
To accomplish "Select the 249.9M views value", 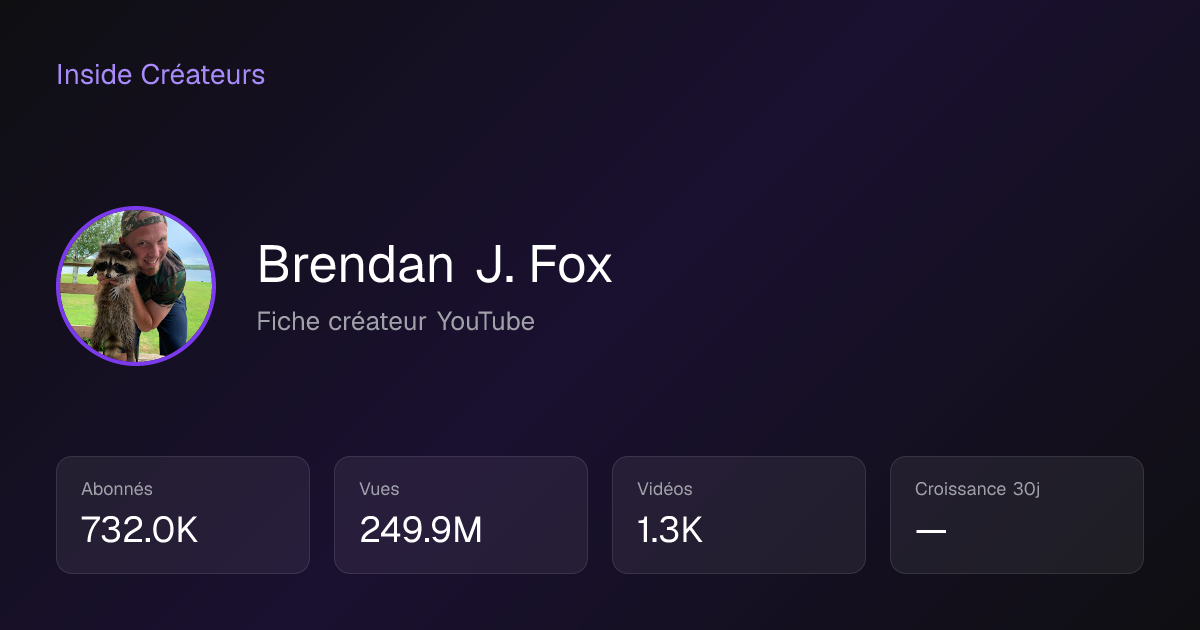I will pyautogui.click(x=421, y=531).
